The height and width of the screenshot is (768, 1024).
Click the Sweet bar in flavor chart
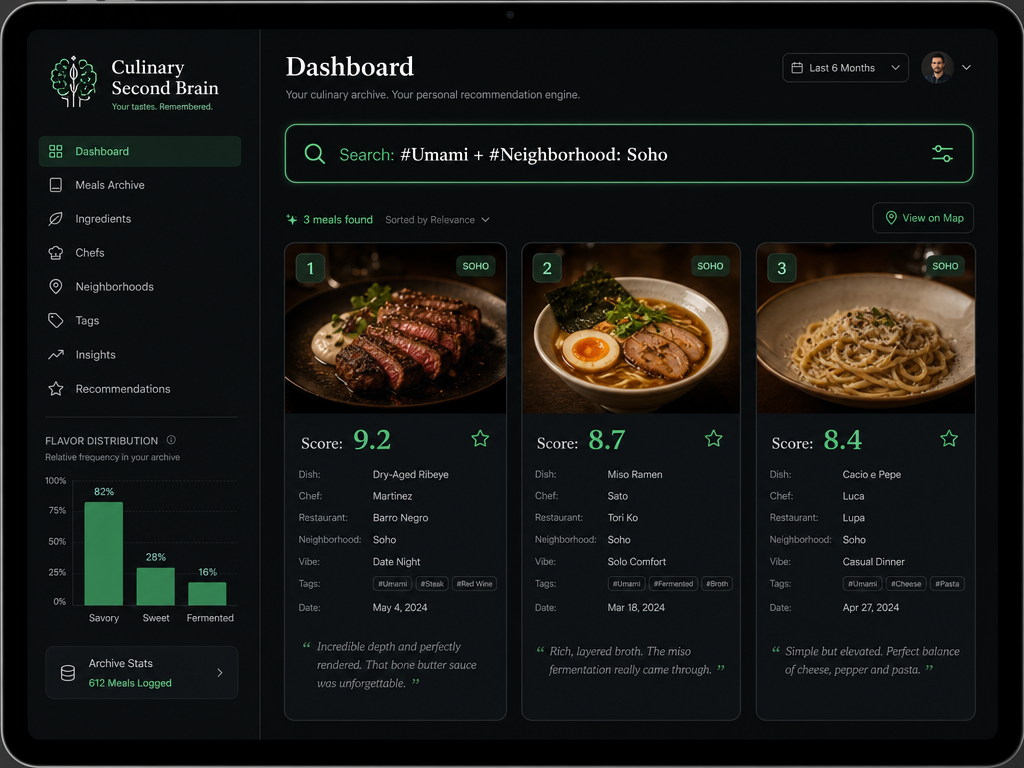click(x=155, y=586)
